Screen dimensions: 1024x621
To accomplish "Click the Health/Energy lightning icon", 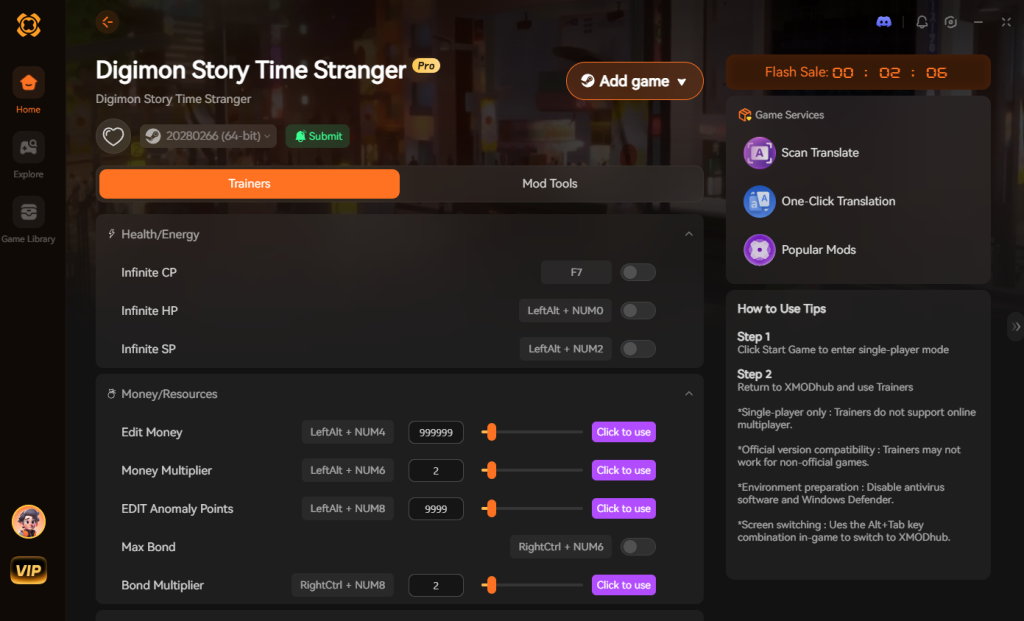I will click(x=112, y=234).
